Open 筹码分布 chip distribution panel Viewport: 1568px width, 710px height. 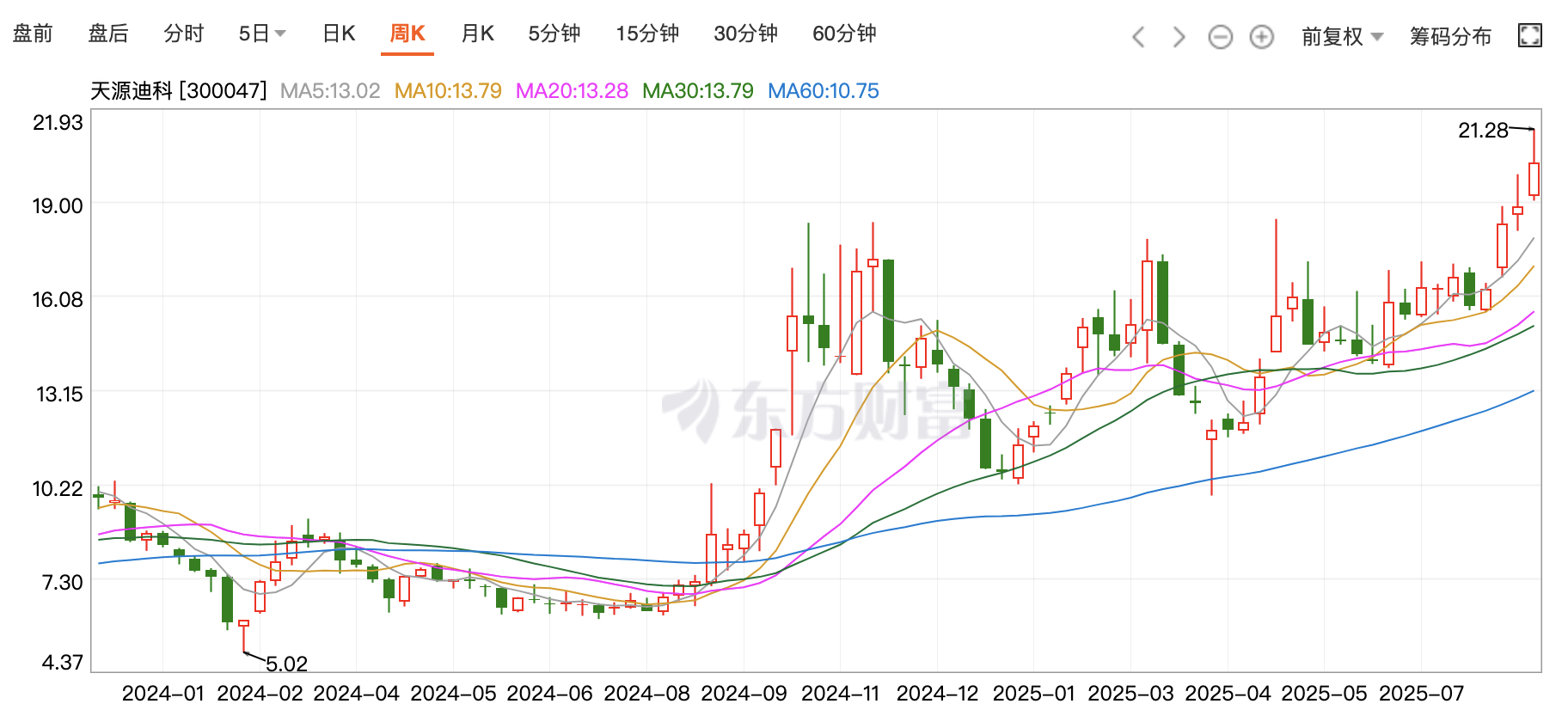[x=1450, y=36]
